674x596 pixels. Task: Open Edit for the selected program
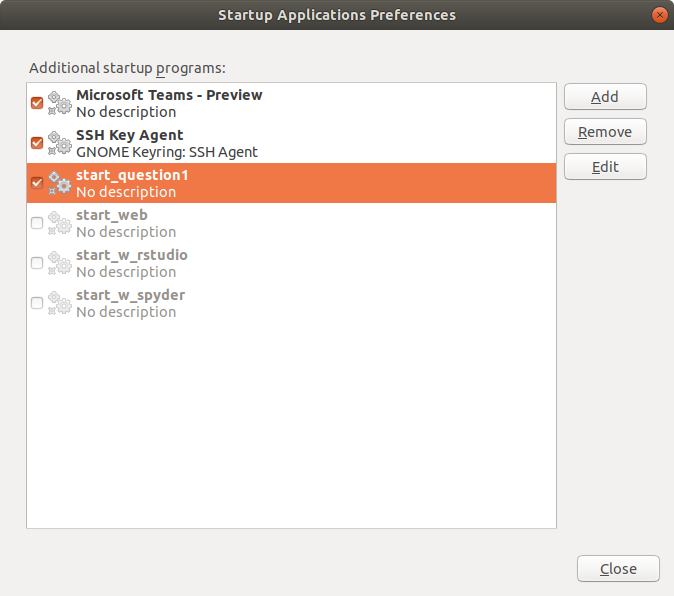click(x=605, y=167)
